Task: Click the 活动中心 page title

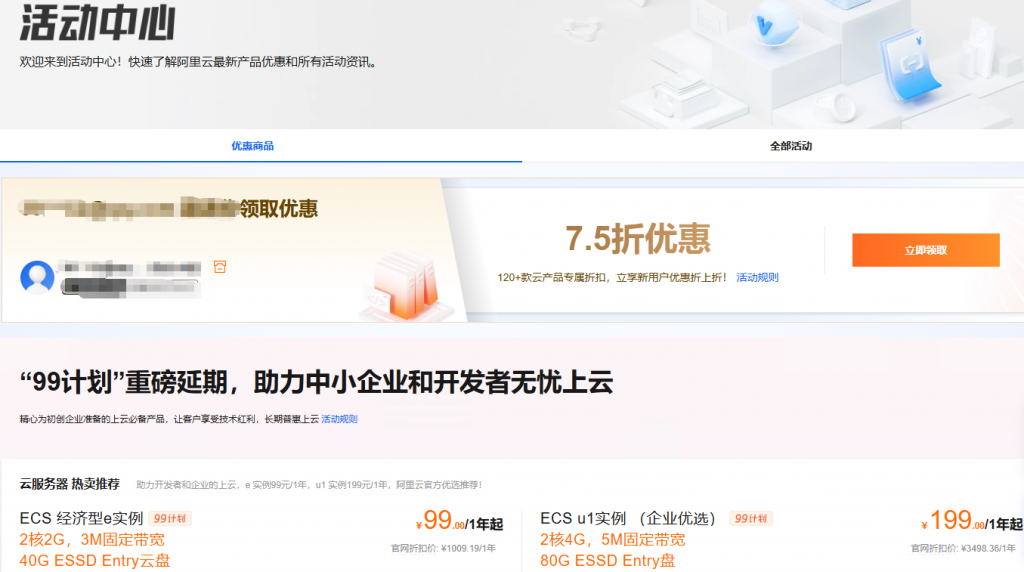Action: click(97, 22)
